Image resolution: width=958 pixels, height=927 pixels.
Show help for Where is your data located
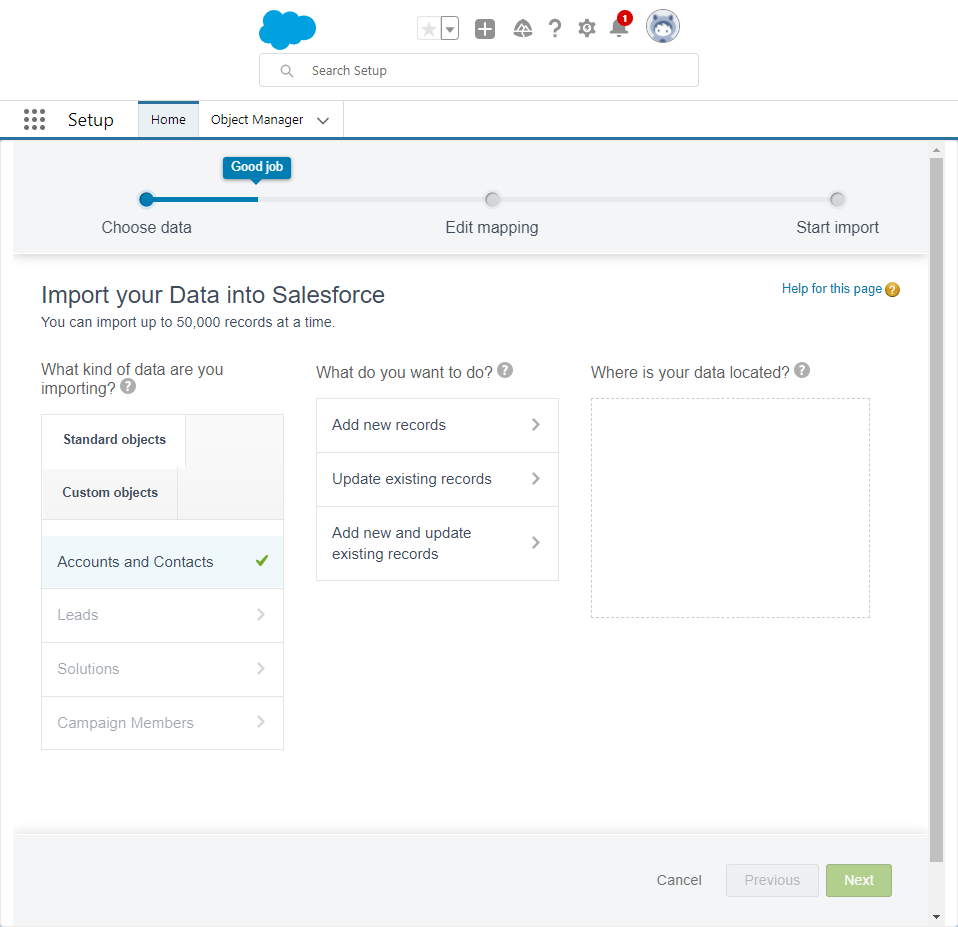coord(802,370)
